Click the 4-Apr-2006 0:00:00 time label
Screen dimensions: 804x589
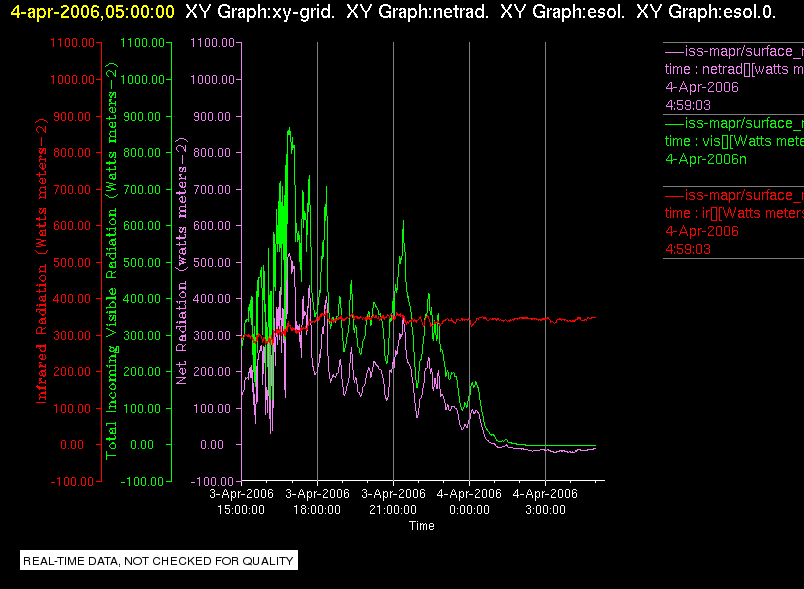469,502
